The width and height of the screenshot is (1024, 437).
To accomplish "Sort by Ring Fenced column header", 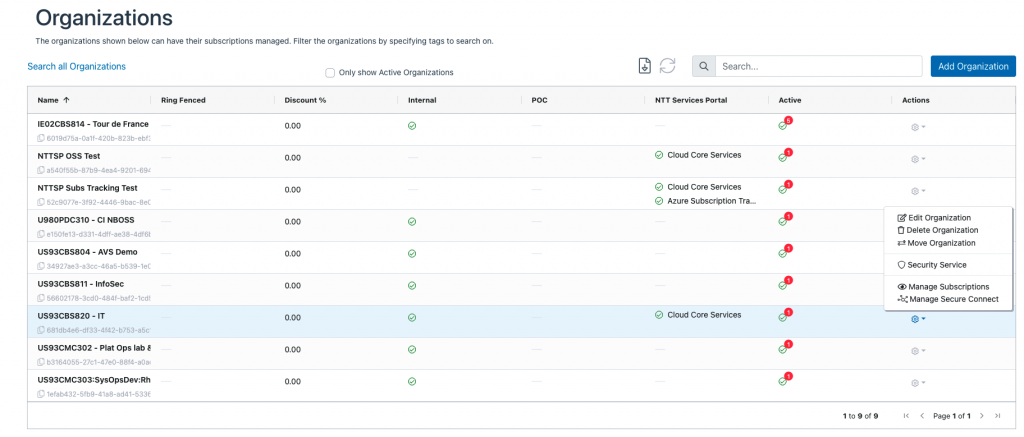I will 184,100.
